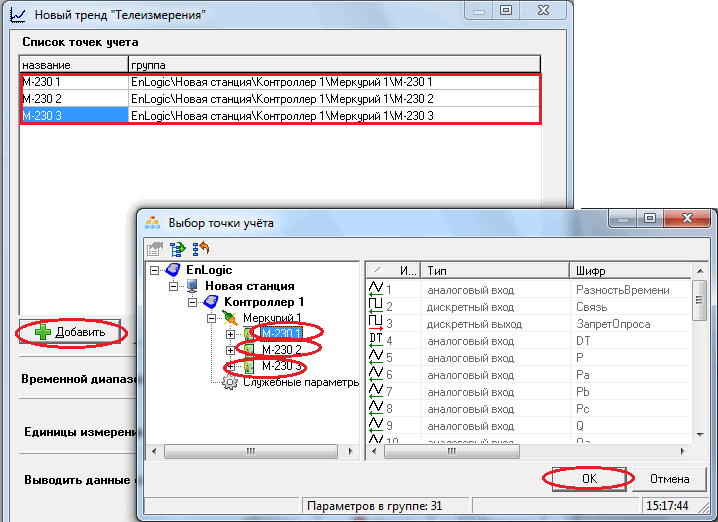Expand the М-230 3 tree node

pyautogui.click(x=231, y=367)
